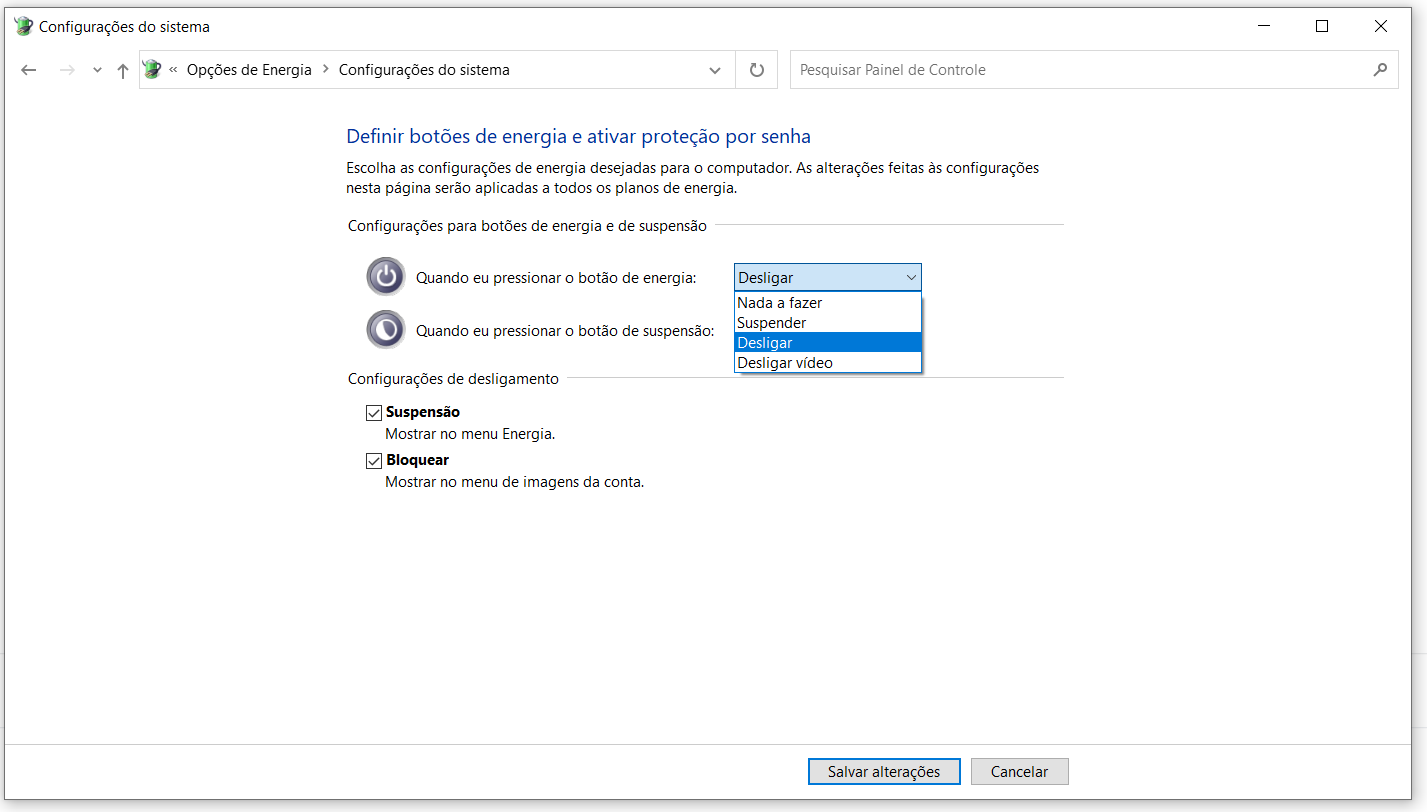
Task: Uncheck the Bloquear checkbox
Action: tap(374, 461)
